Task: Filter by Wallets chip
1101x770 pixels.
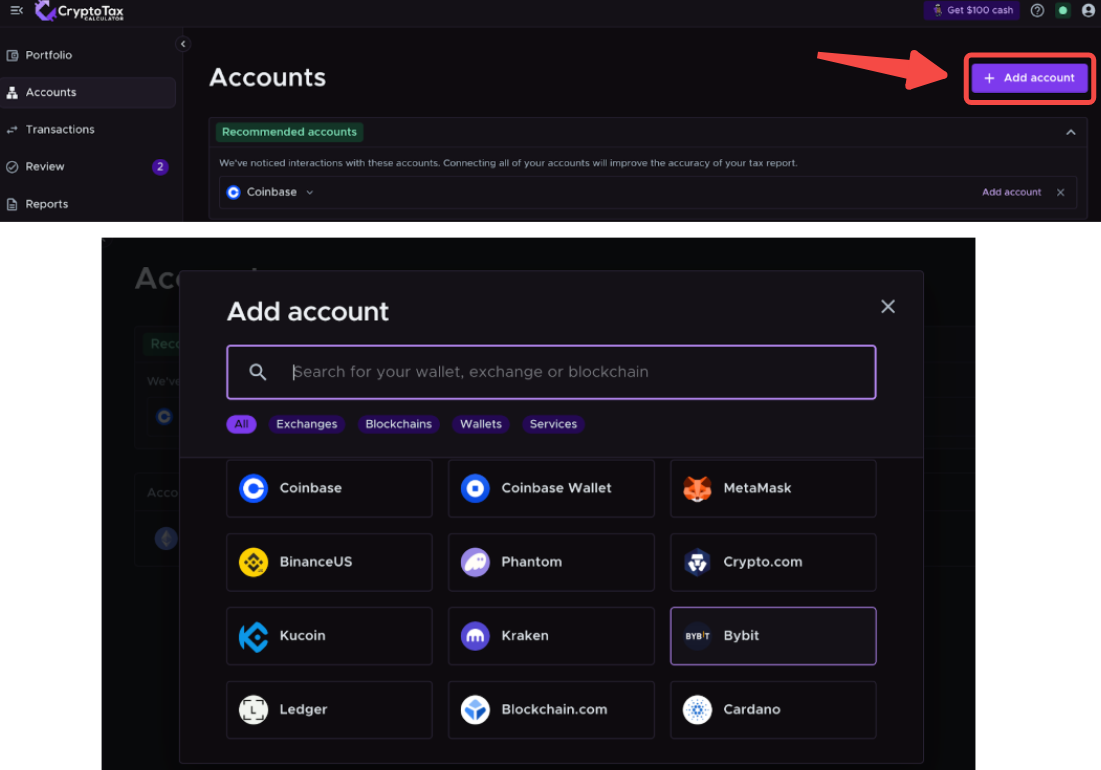Action: click(480, 424)
